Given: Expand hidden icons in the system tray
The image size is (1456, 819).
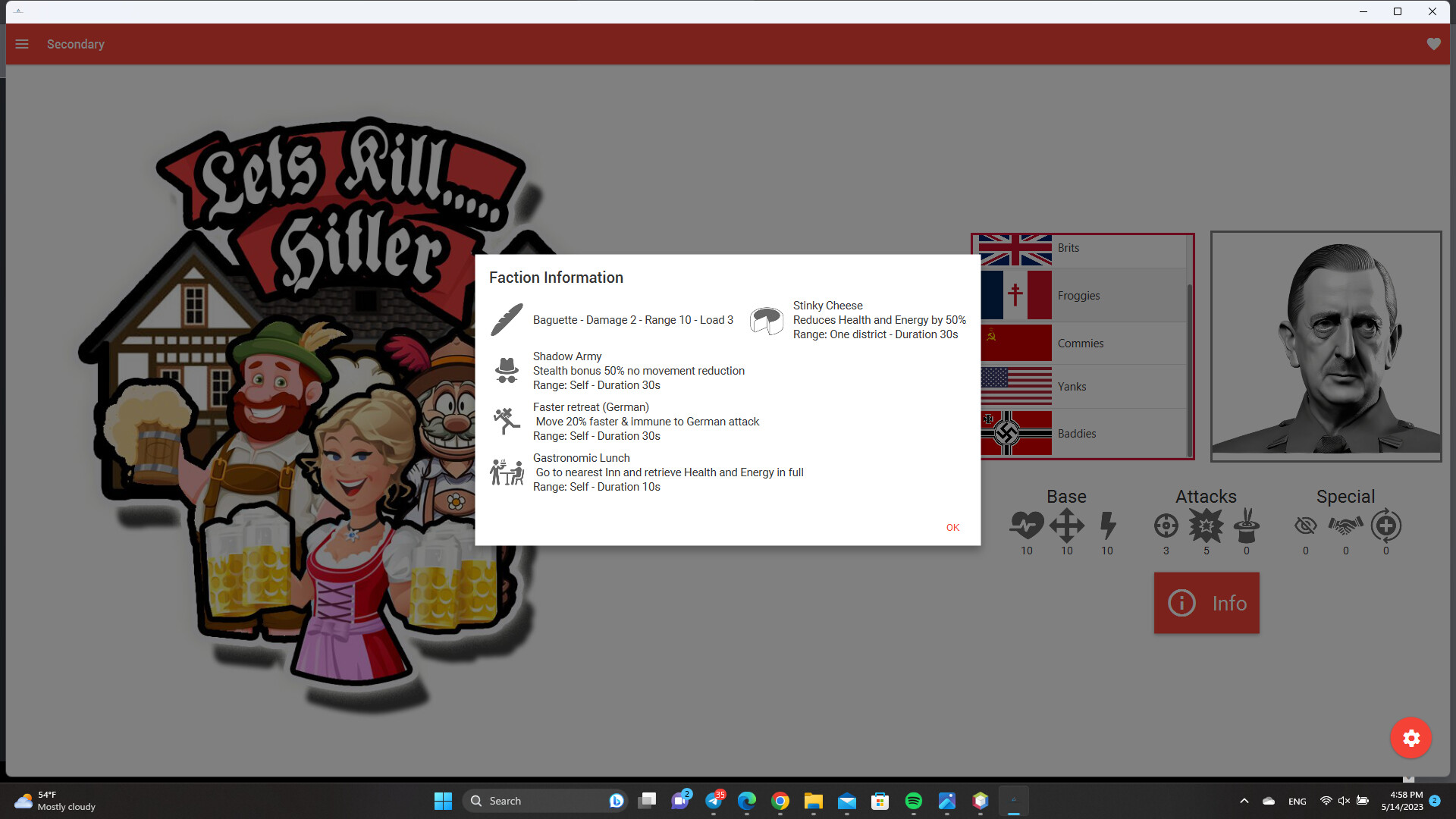Looking at the screenshot, I should pos(1244,800).
